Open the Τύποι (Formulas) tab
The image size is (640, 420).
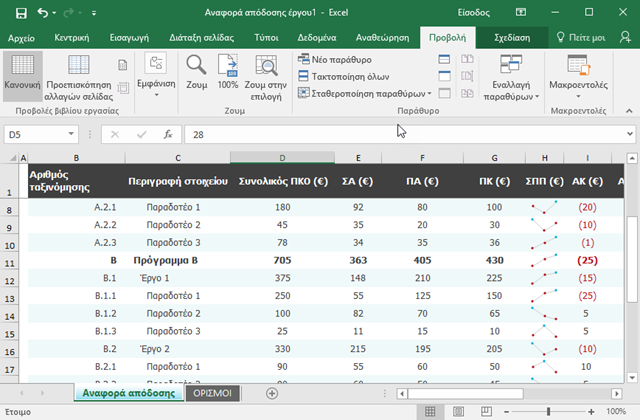266,38
